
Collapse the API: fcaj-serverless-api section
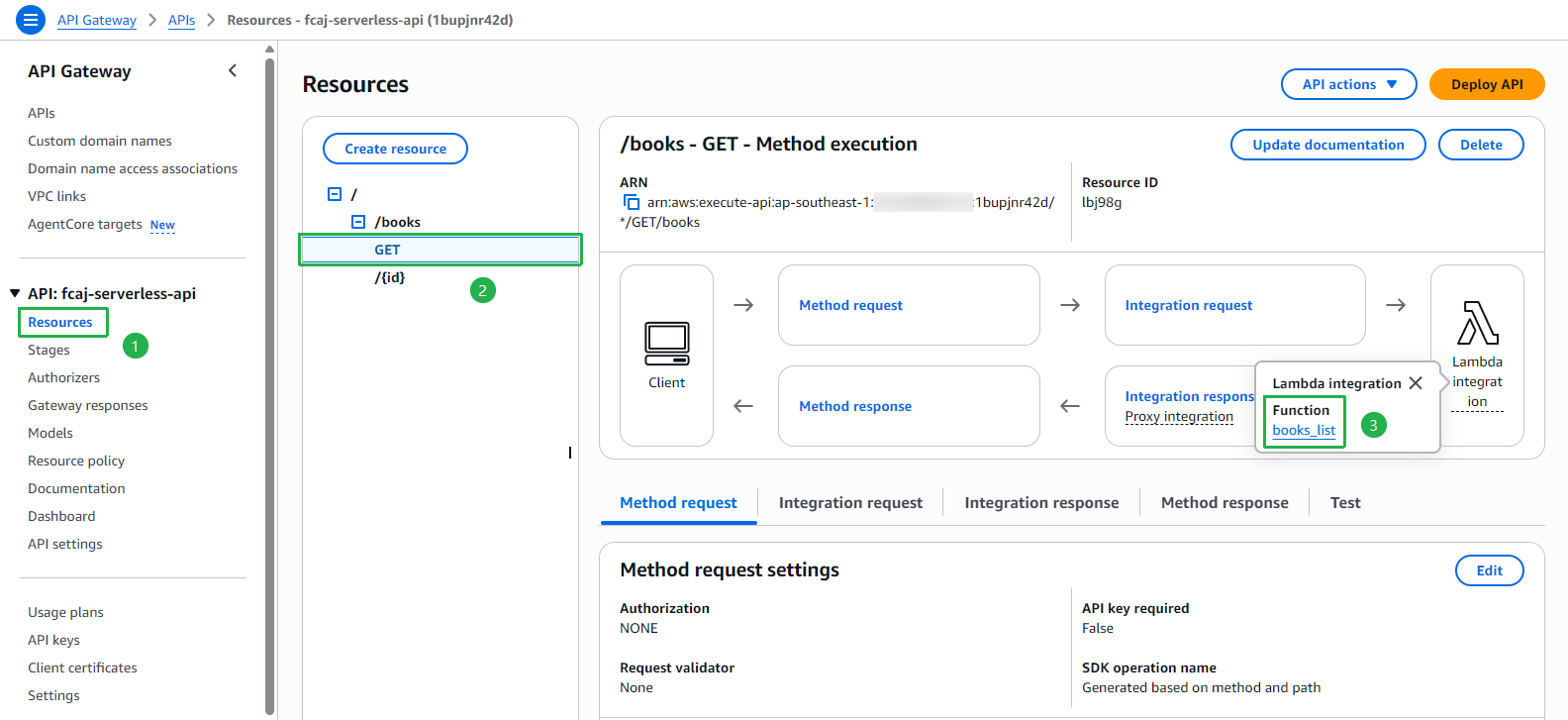click(x=15, y=293)
